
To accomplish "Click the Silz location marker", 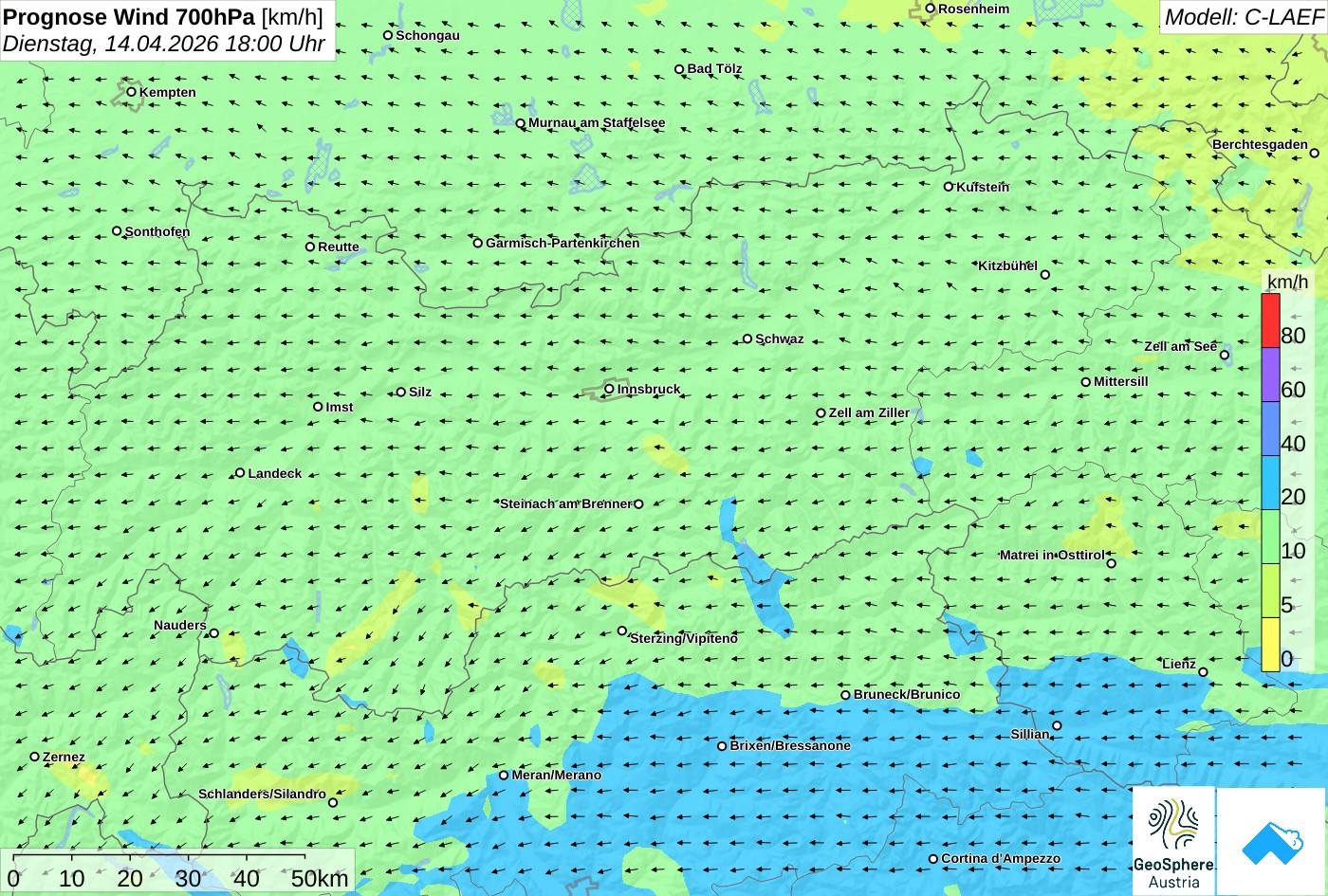I will click(401, 392).
